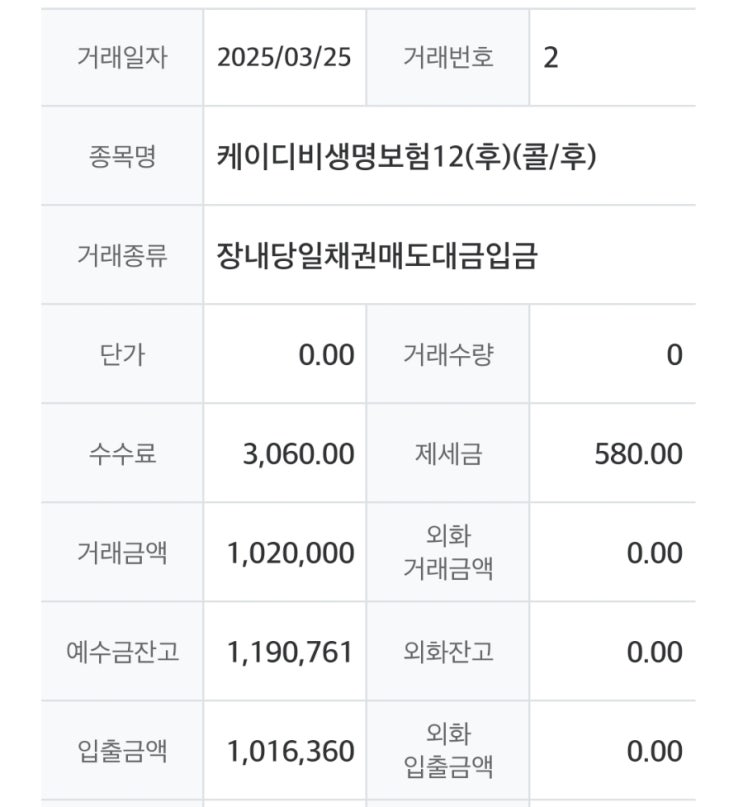Click the transaction amount 1,020,000
743x807 pixels.
pos(291,553)
